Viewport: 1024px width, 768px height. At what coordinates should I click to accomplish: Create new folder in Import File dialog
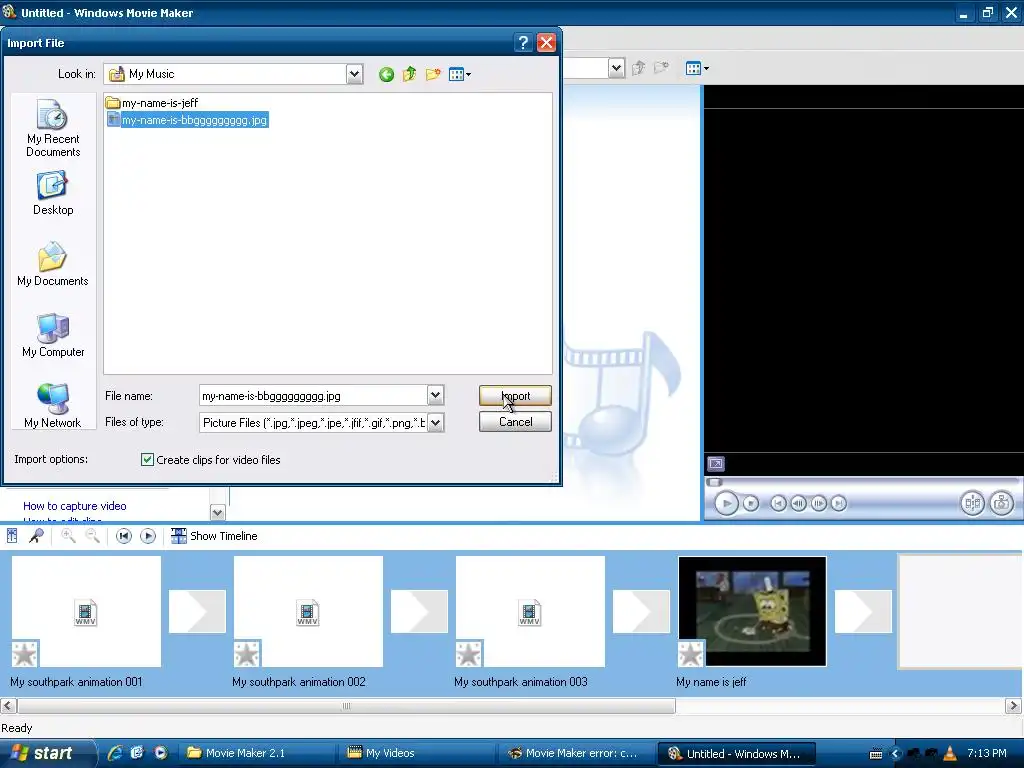(433, 74)
